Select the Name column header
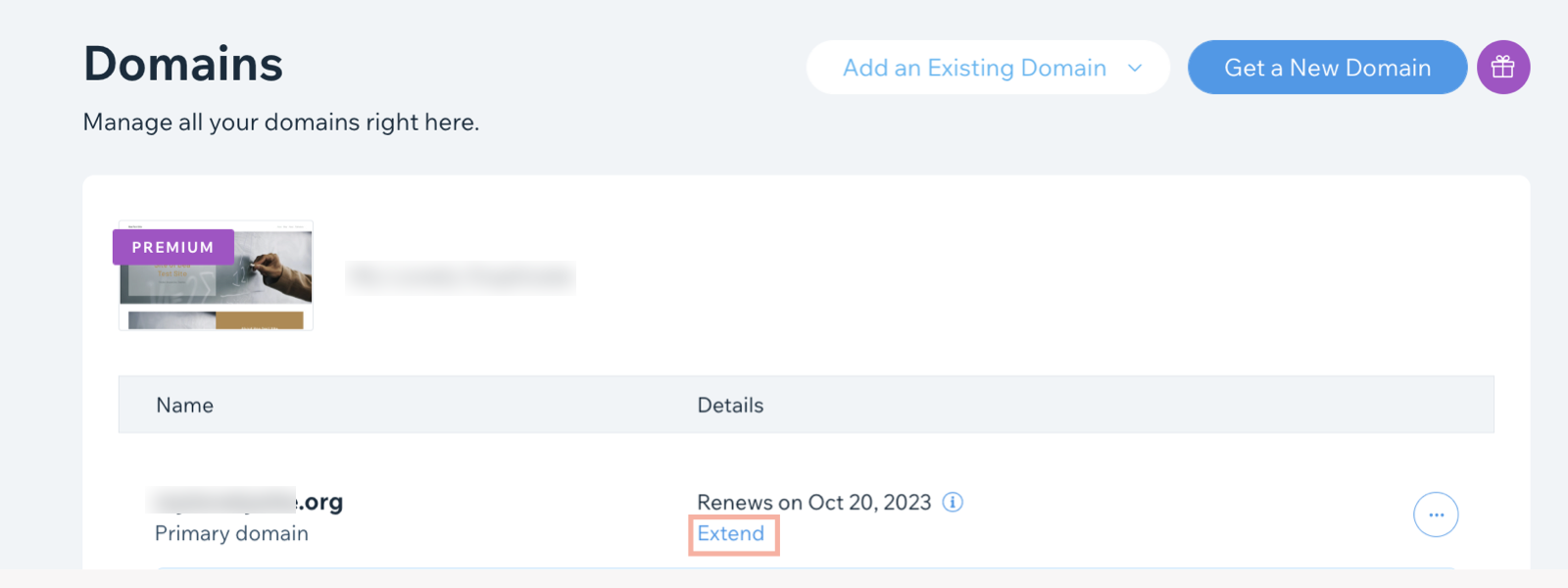1568x588 pixels. tap(184, 405)
